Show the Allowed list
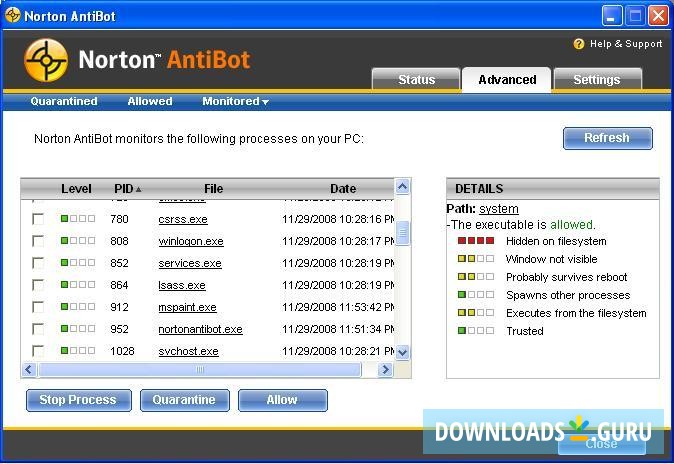 pyautogui.click(x=150, y=101)
